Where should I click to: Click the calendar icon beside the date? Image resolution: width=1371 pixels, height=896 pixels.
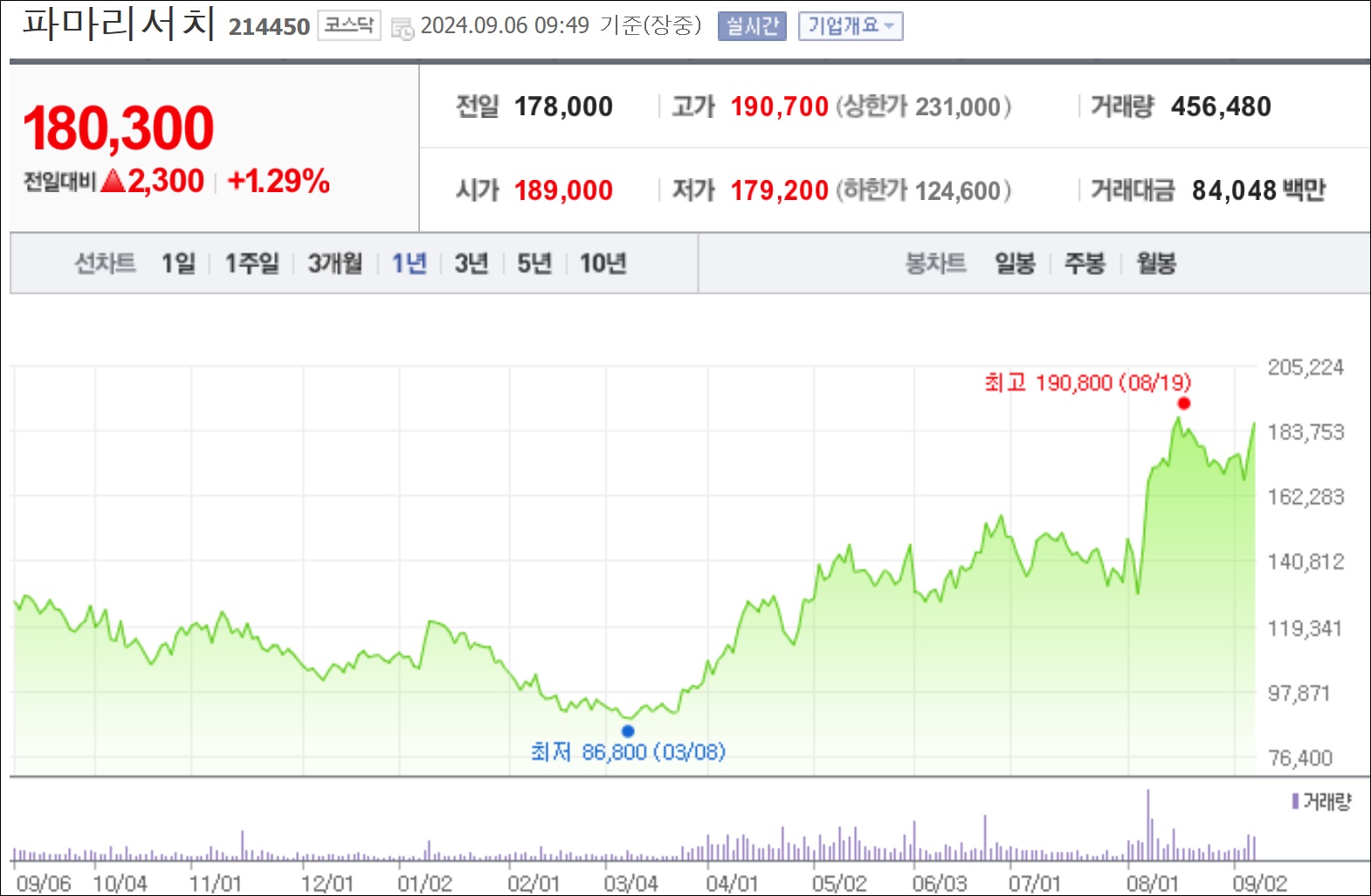coord(403,28)
